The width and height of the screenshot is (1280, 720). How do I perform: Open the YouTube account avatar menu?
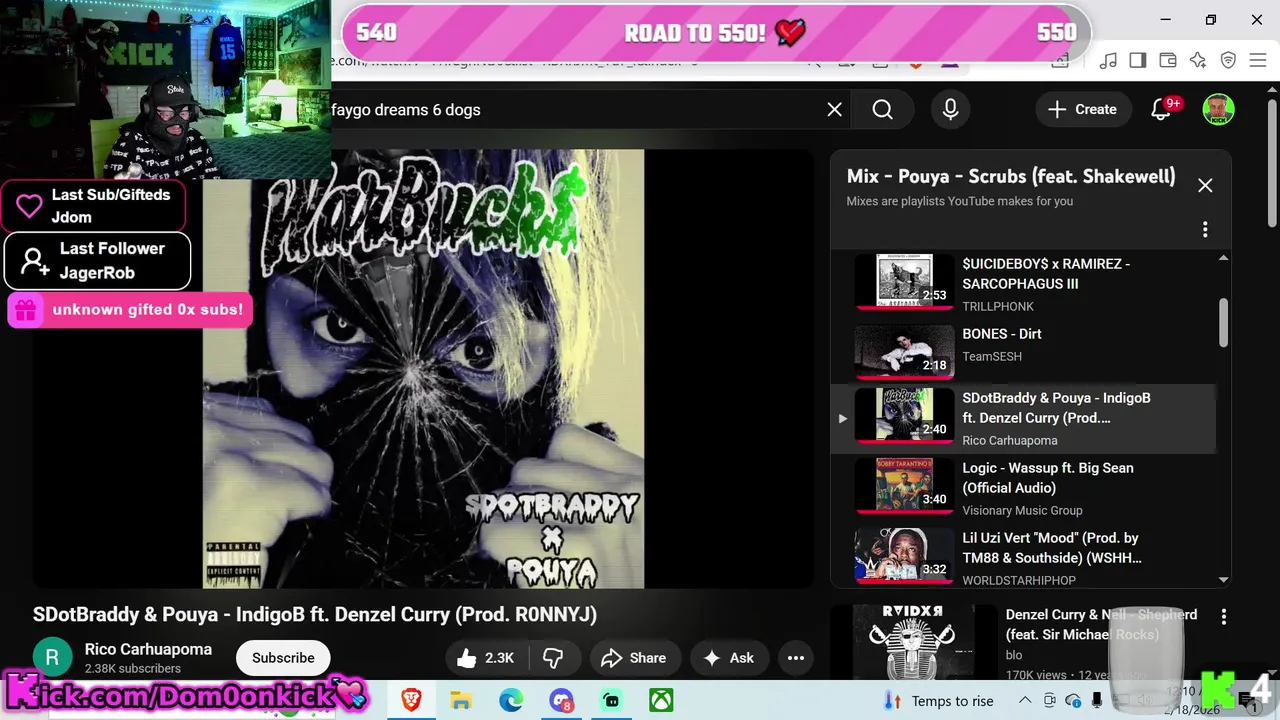(1218, 110)
